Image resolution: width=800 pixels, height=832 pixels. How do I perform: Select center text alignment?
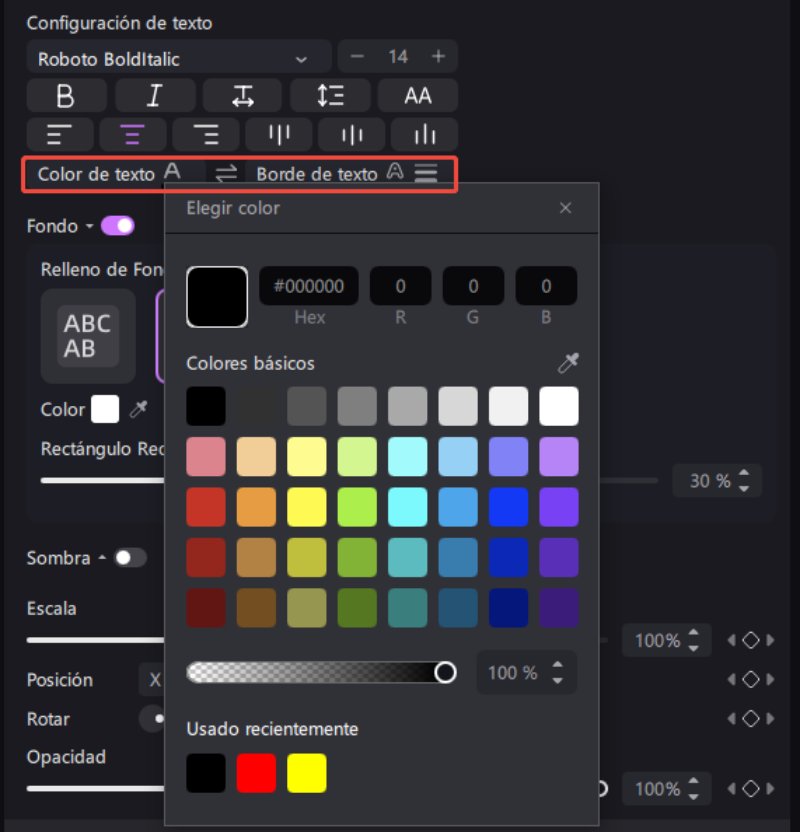[132, 134]
